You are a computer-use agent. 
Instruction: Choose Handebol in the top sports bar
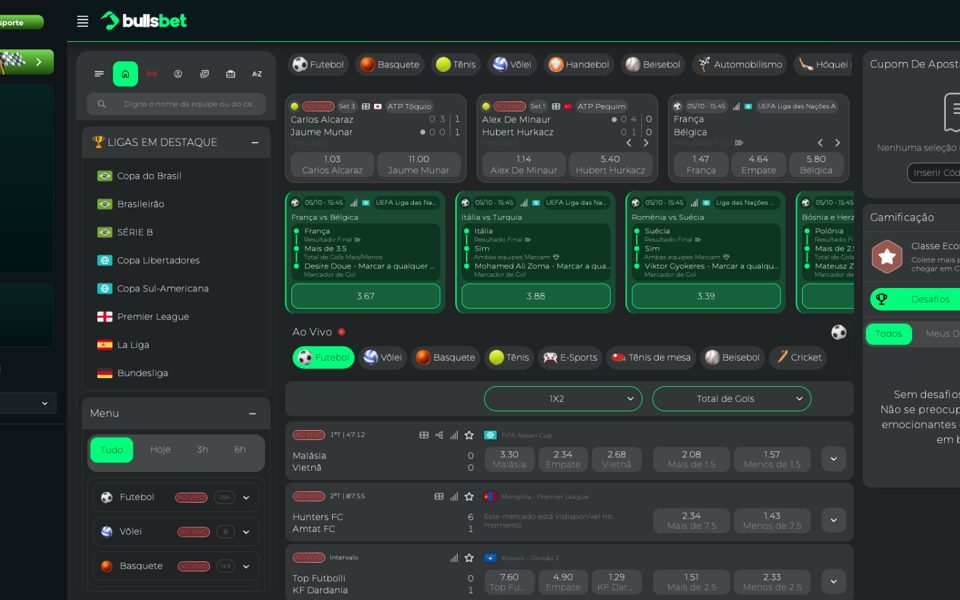579,64
